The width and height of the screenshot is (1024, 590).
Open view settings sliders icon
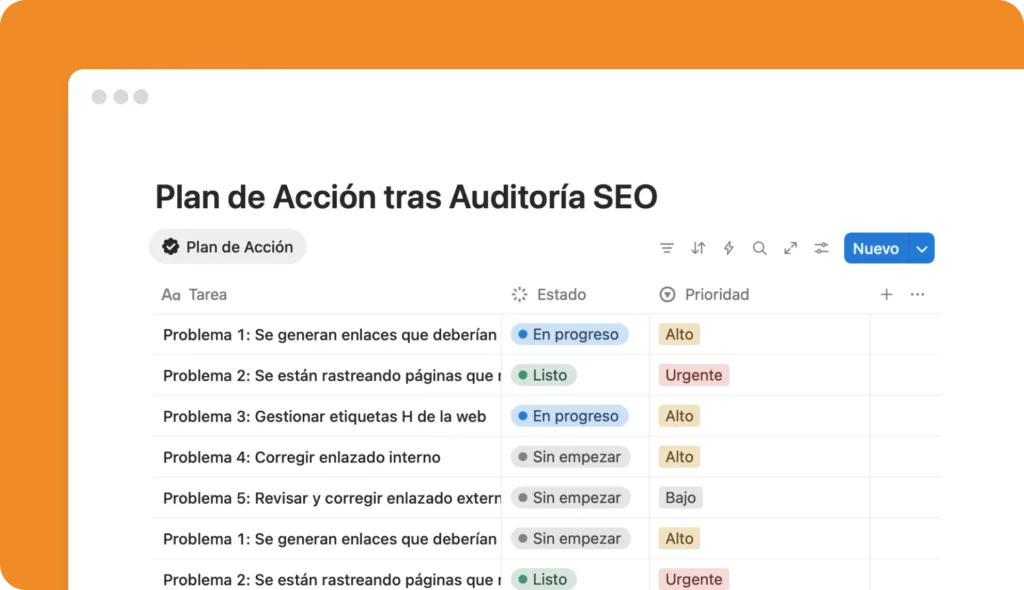click(821, 248)
